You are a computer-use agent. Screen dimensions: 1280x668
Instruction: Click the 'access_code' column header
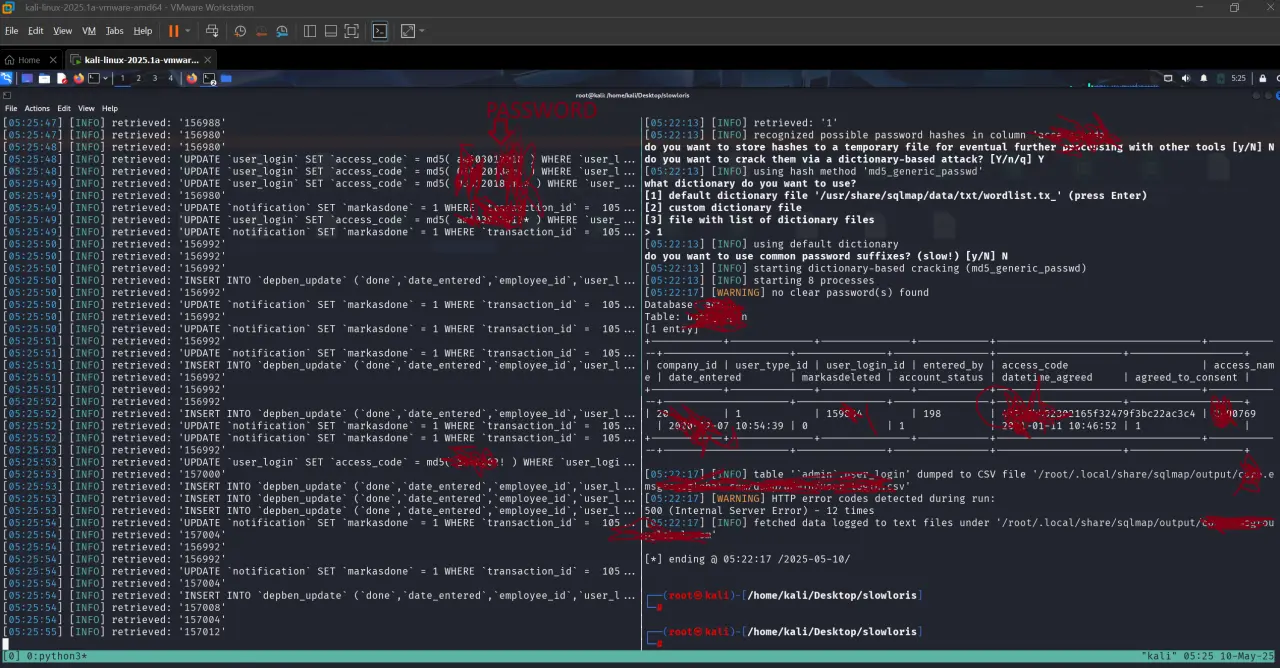point(1034,365)
